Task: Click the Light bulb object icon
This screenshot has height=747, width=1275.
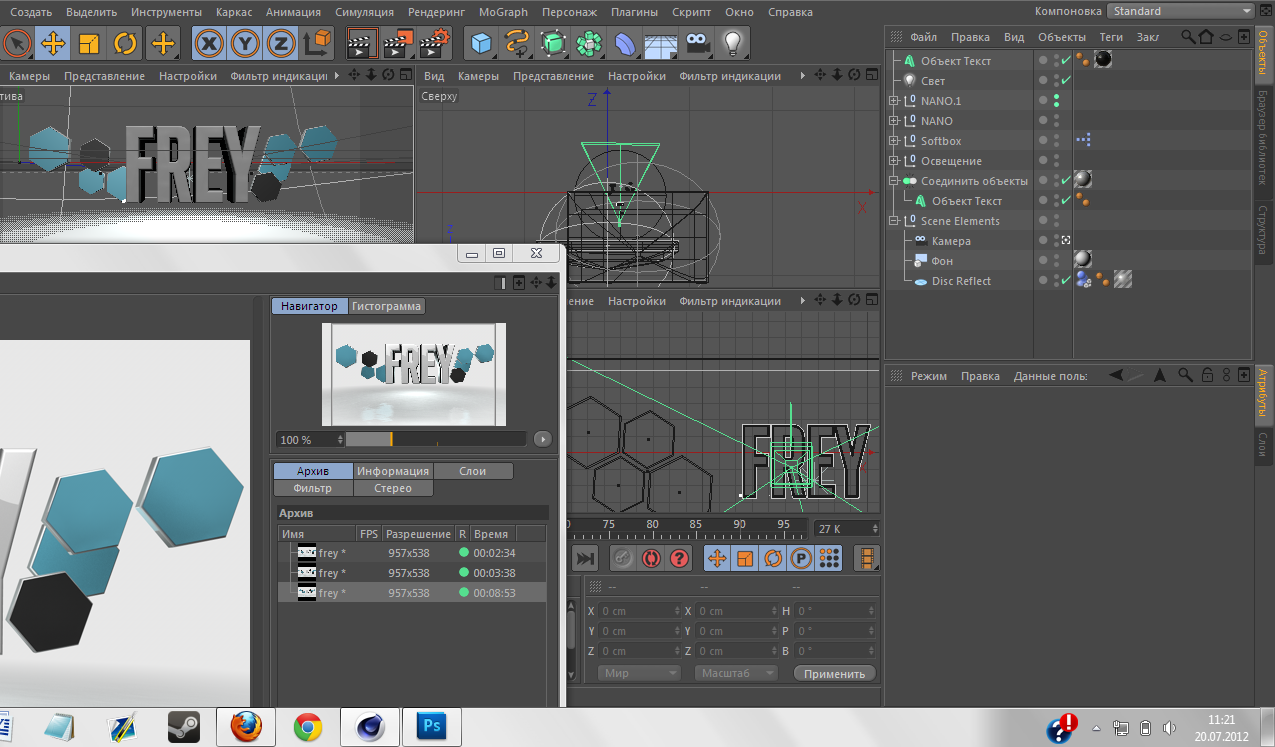Action: [734, 44]
